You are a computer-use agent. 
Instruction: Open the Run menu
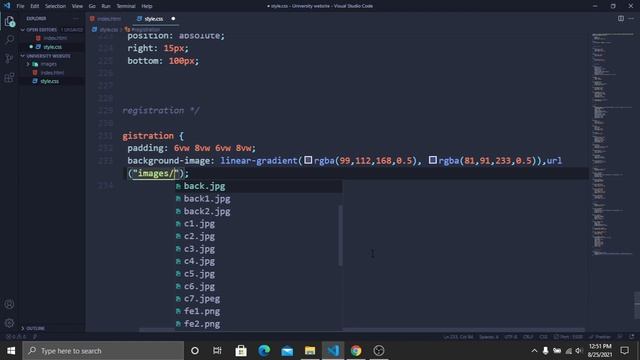pyautogui.click(x=106, y=6)
